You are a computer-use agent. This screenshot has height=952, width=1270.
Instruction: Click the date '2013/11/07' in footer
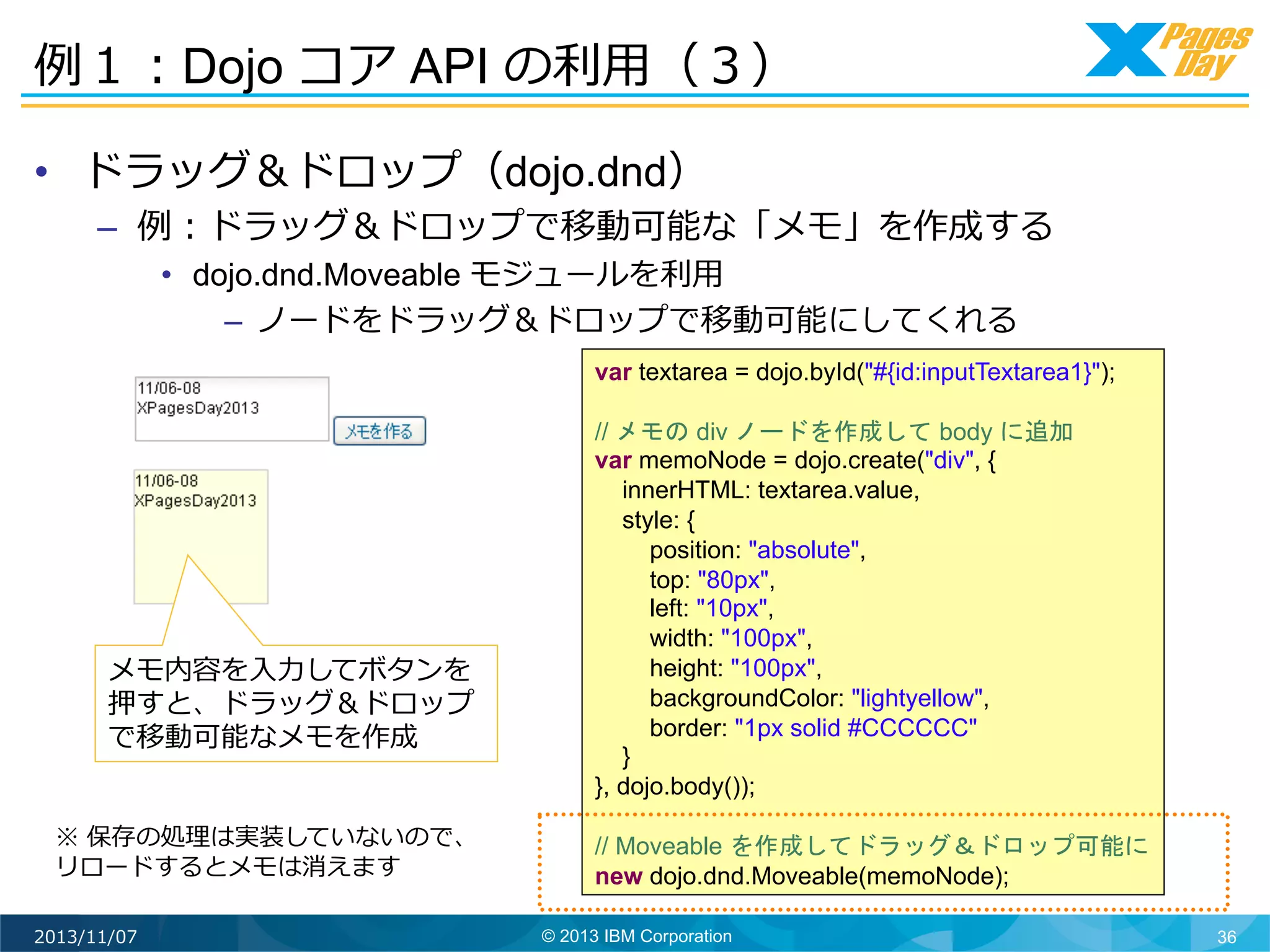click(x=86, y=937)
